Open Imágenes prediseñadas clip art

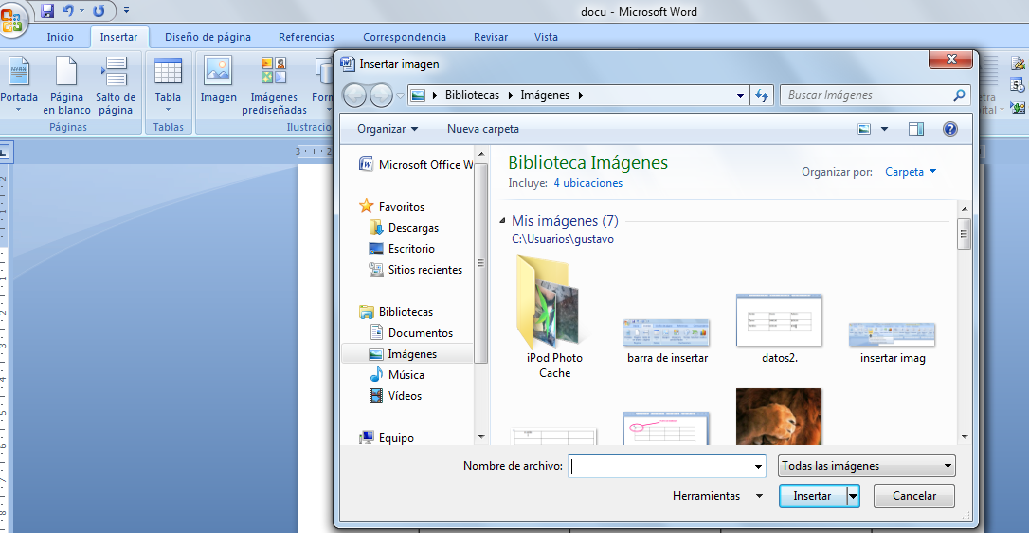point(274,74)
